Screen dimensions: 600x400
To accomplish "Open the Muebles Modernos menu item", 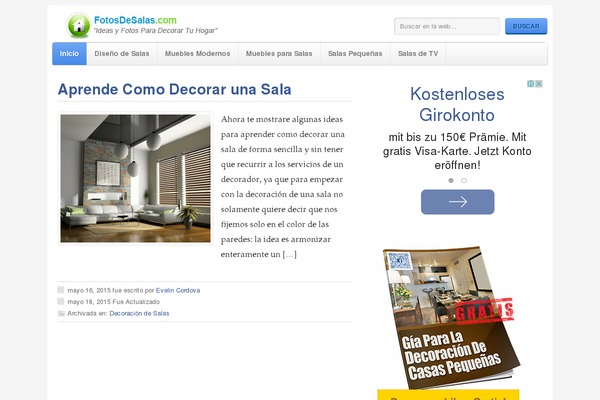I will tap(197, 54).
